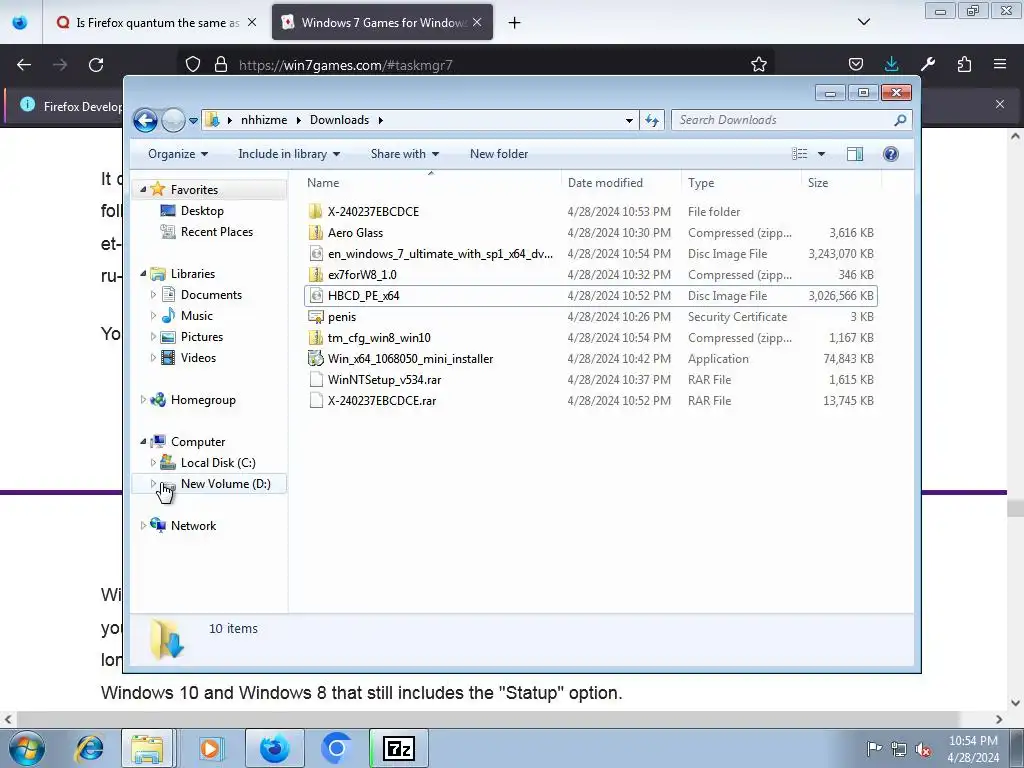Open the Organize menu

pos(178,154)
